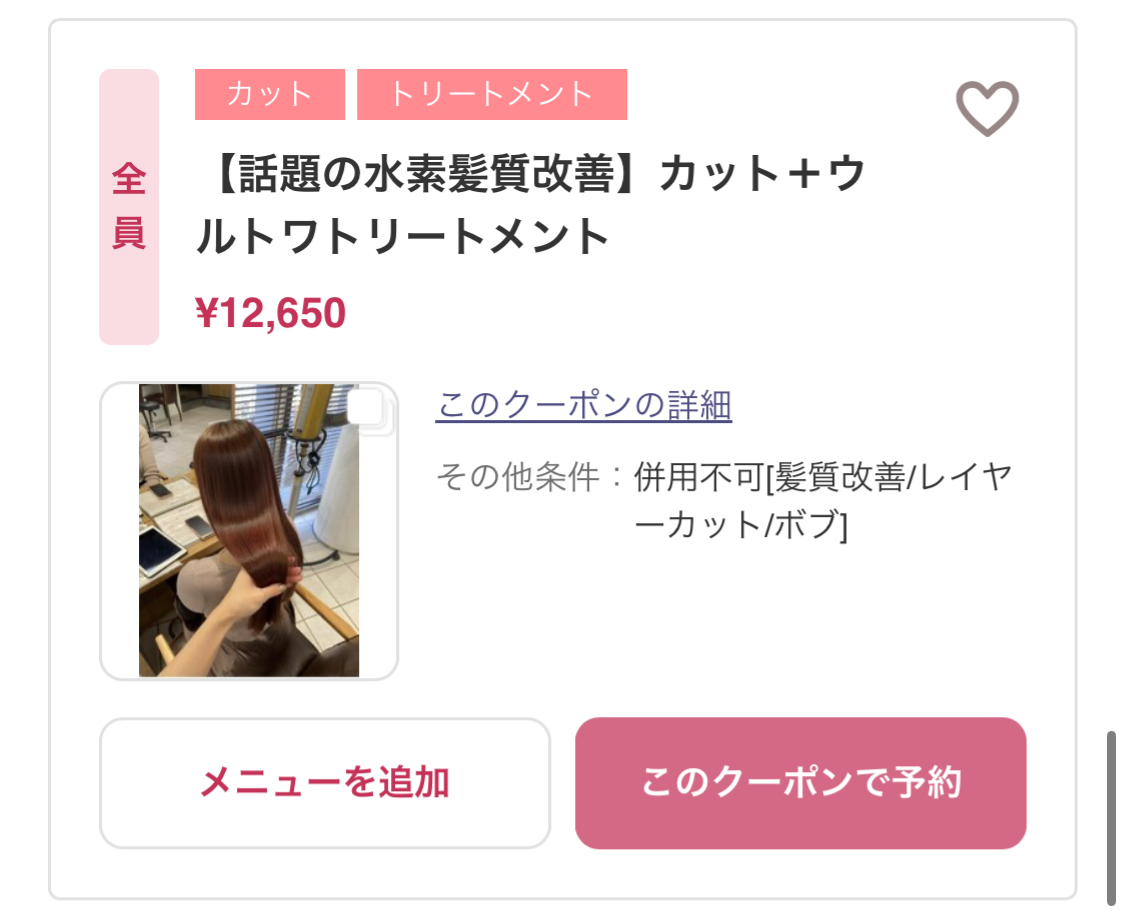Click the title's second line ルトワトリートメント
The height and width of the screenshot is (920, 1125).
(402, 237)
